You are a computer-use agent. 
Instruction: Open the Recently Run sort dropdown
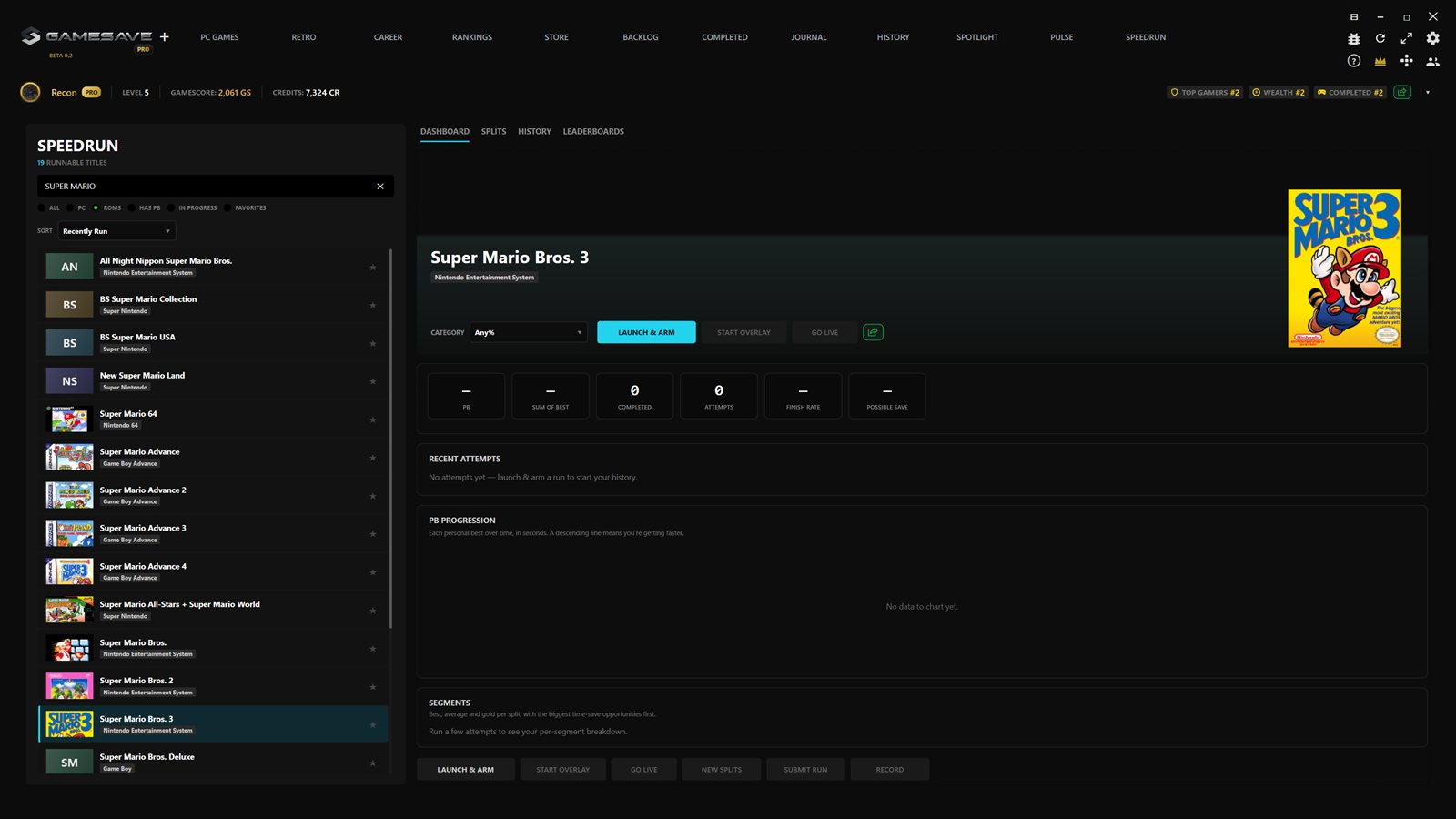point(116,231)
